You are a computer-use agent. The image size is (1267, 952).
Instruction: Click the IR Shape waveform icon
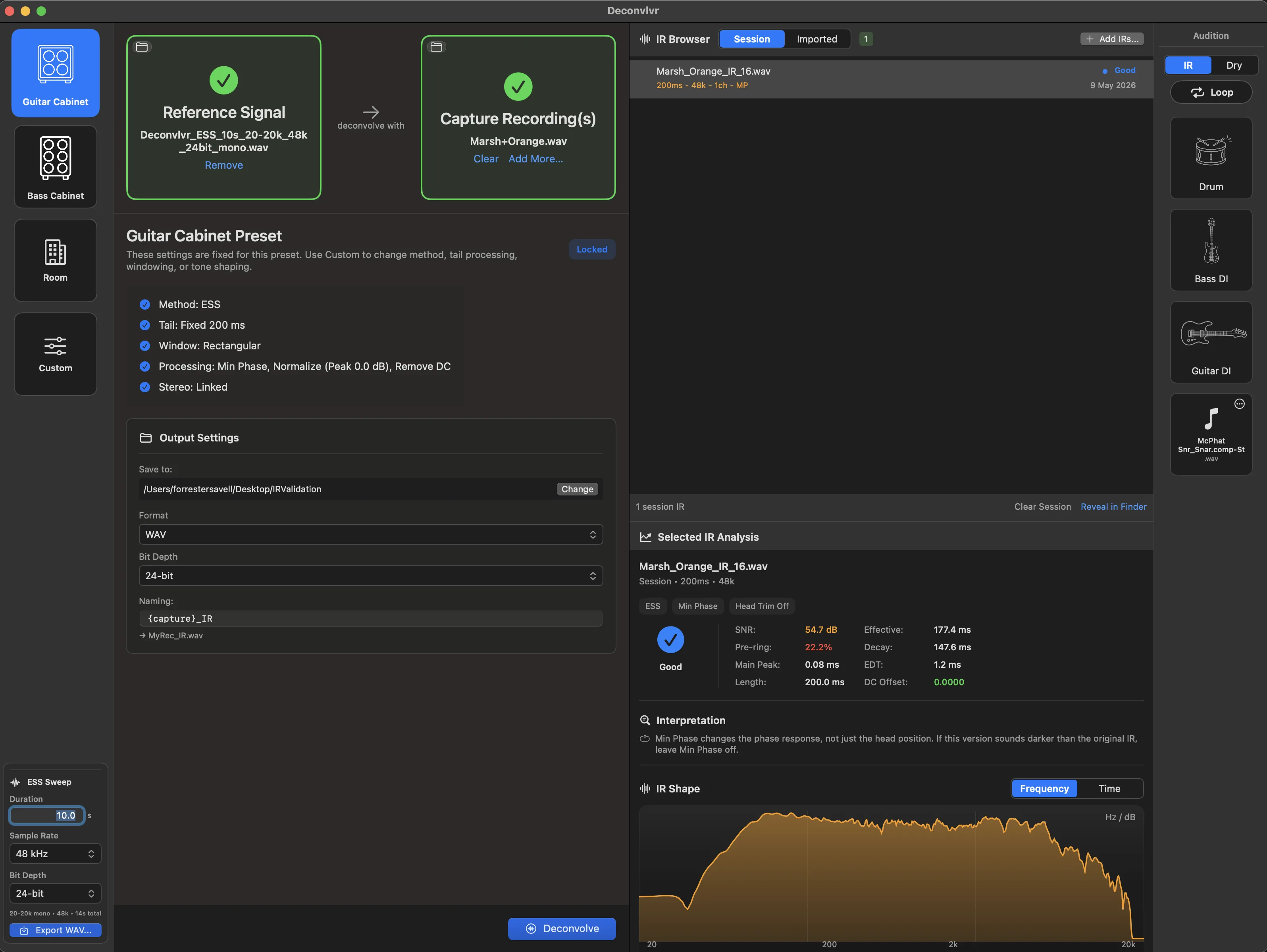645,789
